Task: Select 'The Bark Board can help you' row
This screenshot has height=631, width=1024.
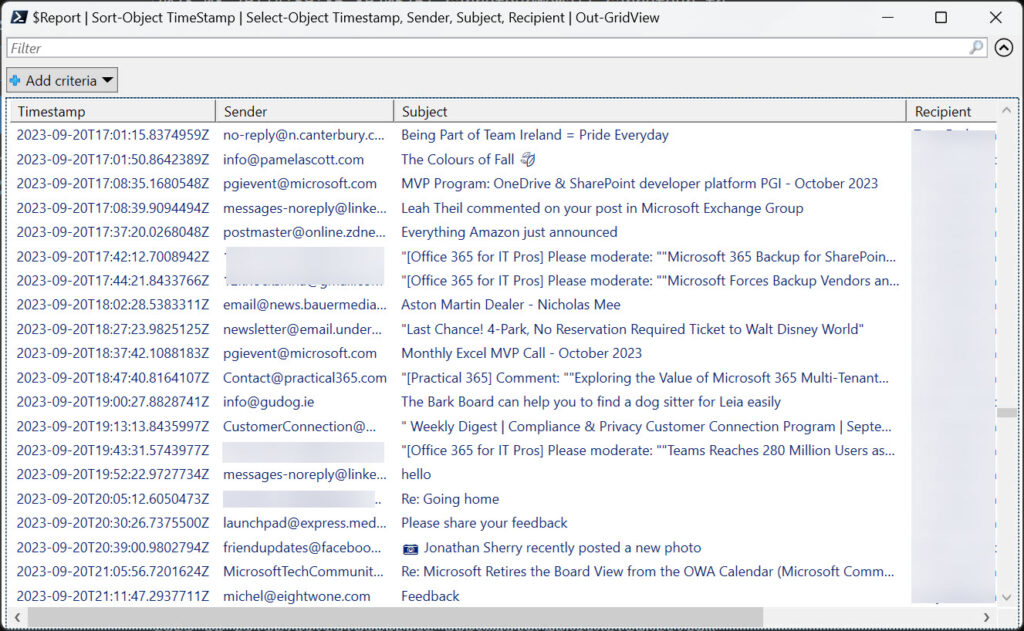Action: pos(503,402)
